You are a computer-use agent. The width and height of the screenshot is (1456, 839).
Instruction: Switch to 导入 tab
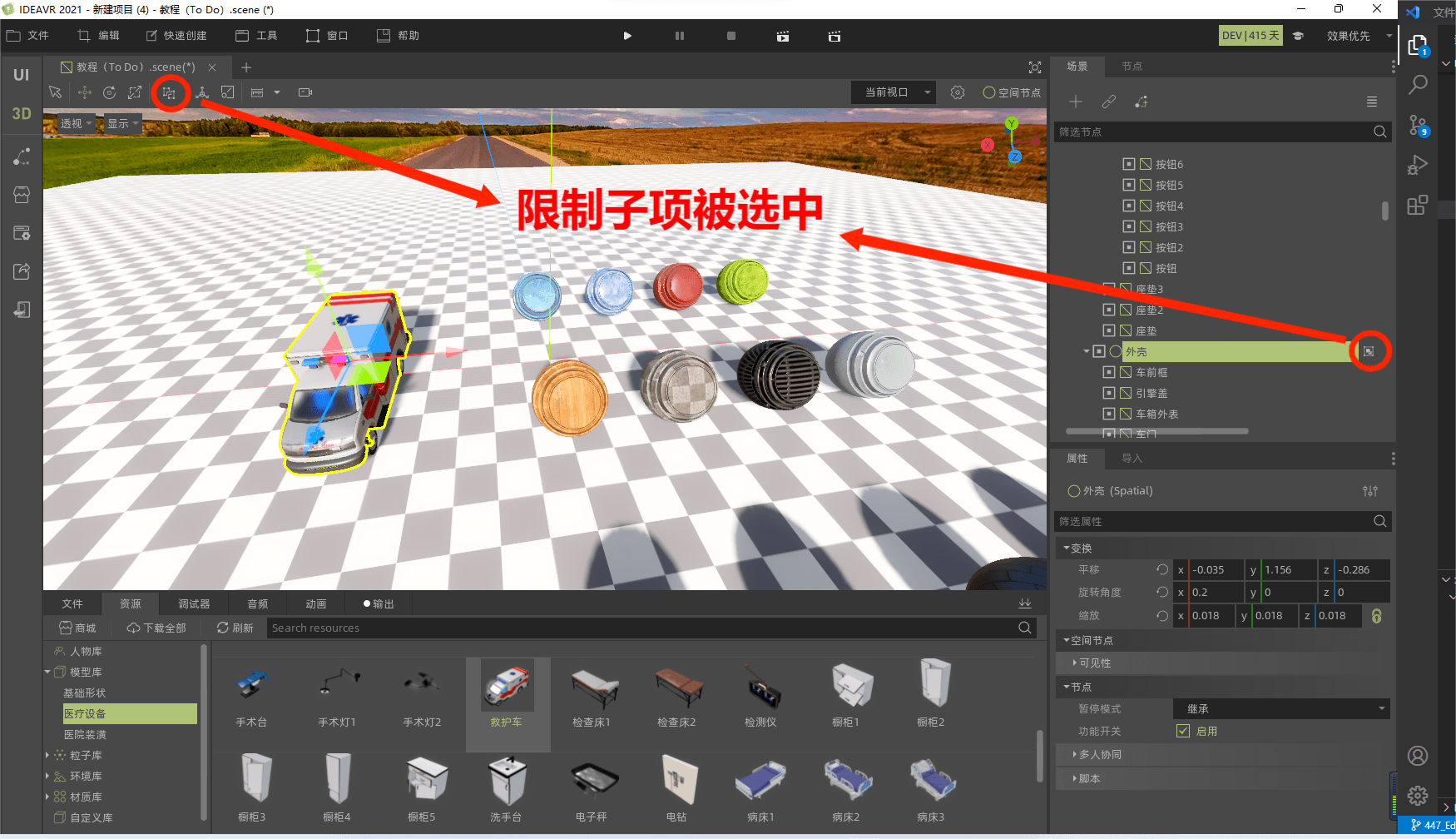click(x=1132, y=458)
